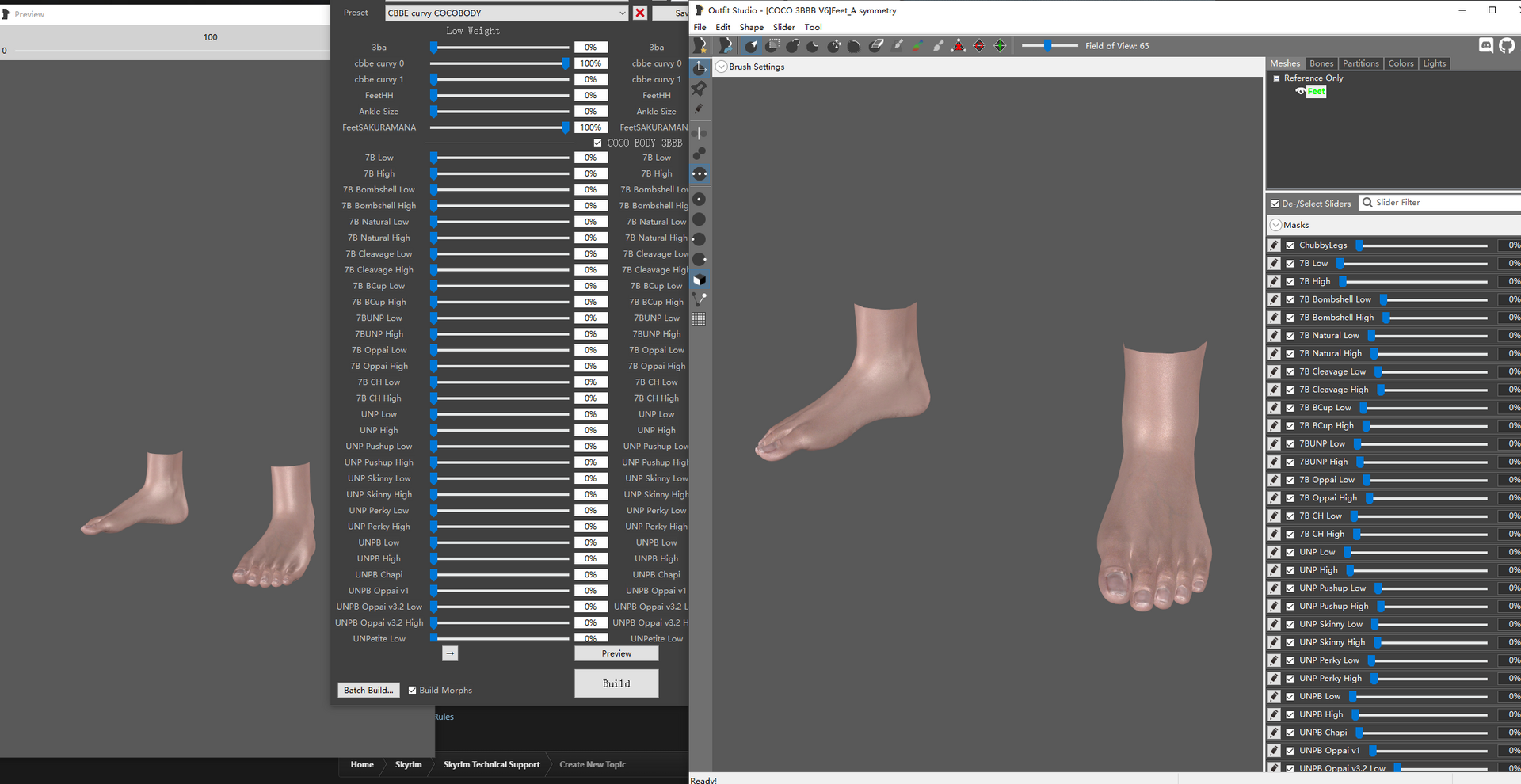Select the Flip Edge tool
Image resolution: width=1521 pixels, height=784 pixels.
[979, 46]
